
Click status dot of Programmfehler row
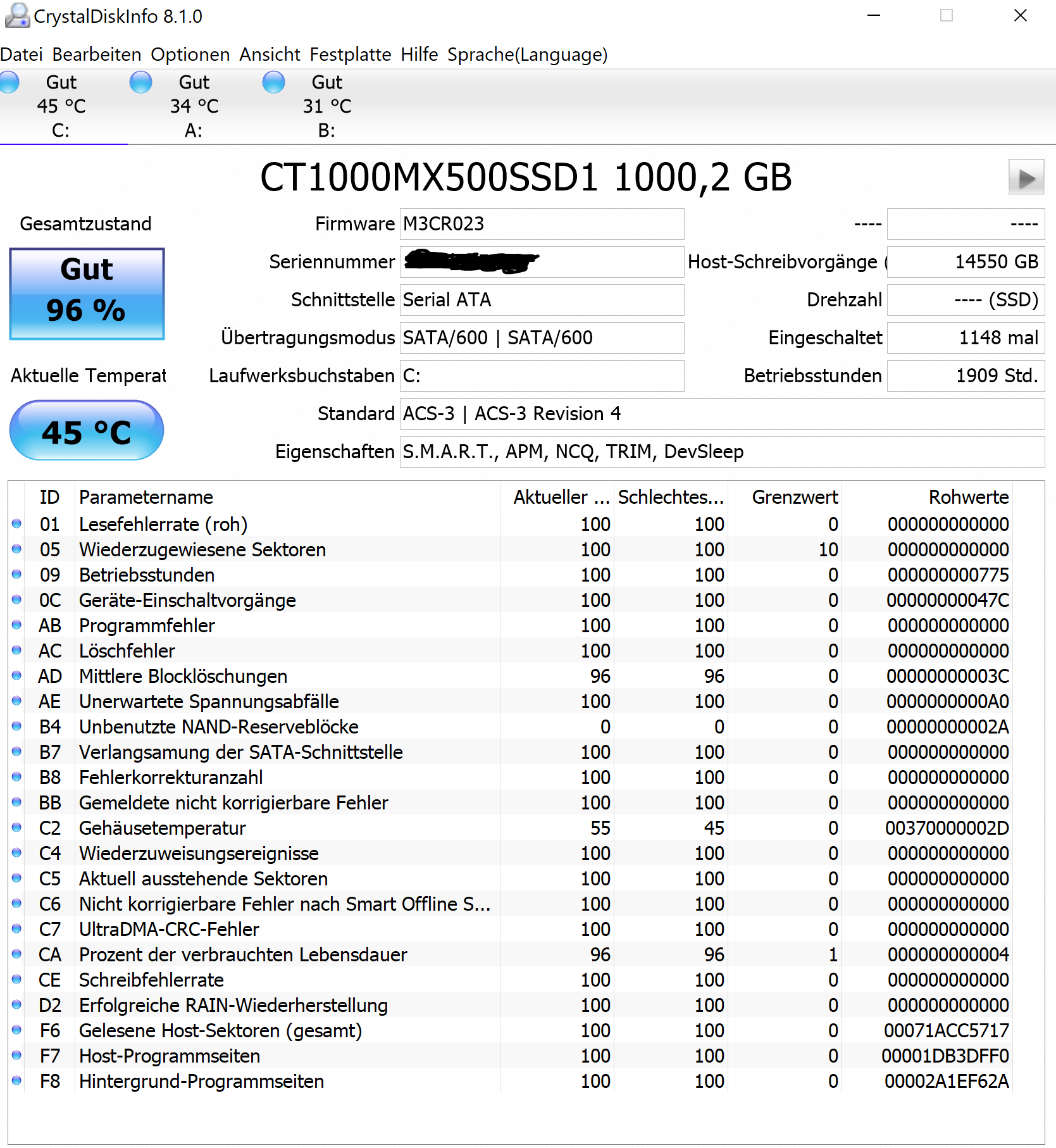16,625
